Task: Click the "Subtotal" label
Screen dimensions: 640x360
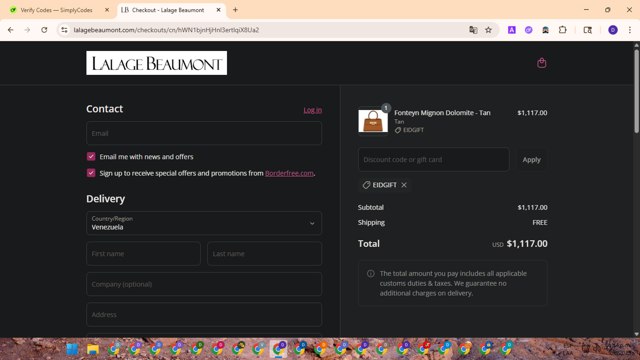Action: pos(371,207)
